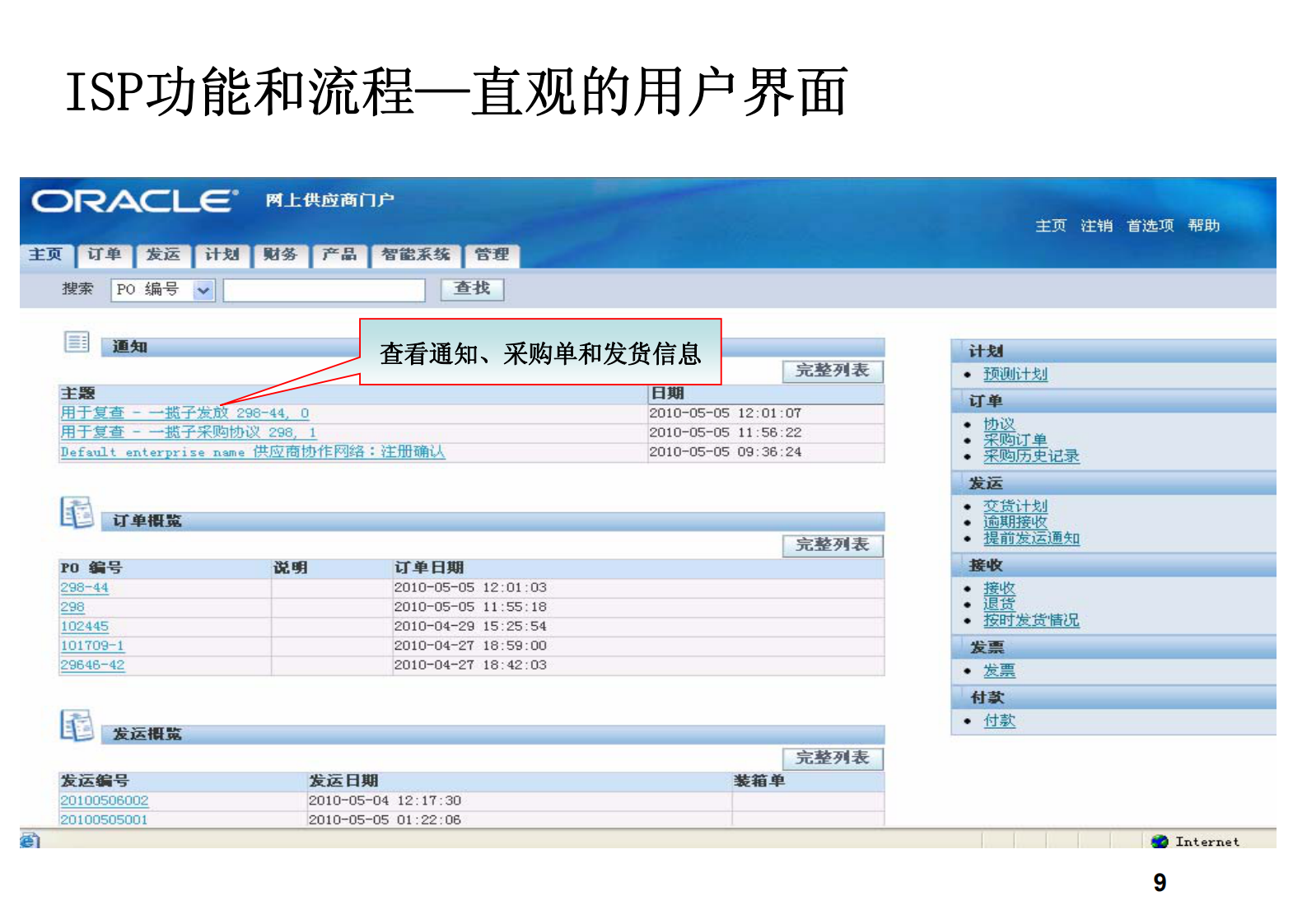The width and height of the screenshot is (1307, 924).
Task: Open notification 用于复查 一揽子发放 298-44, 0
Action: tap(184, 413)
